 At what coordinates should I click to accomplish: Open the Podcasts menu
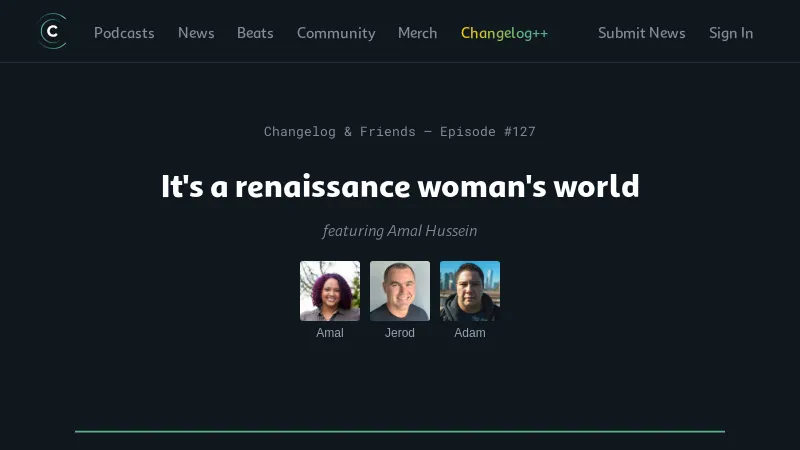pyautogui.click(x=124, y=33)
